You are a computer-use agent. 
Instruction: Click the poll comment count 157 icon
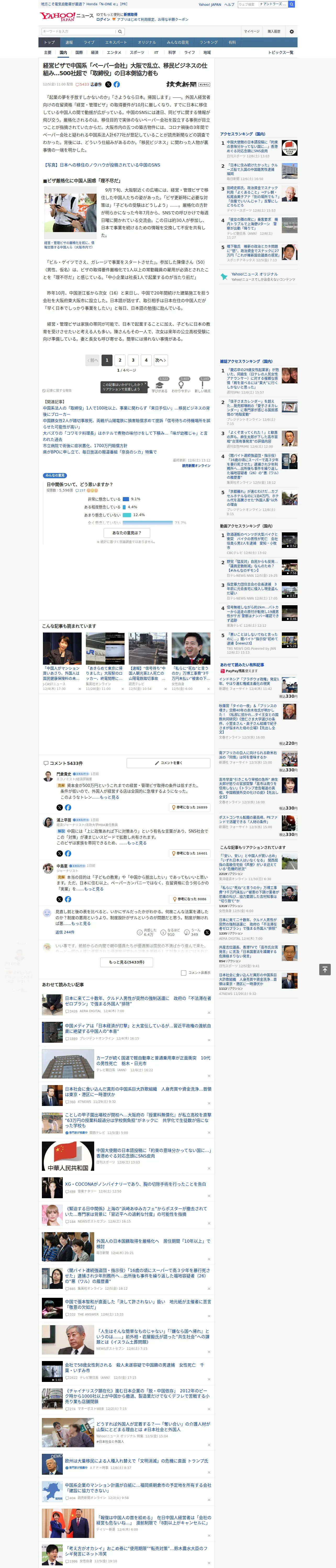tap(81, 491)
